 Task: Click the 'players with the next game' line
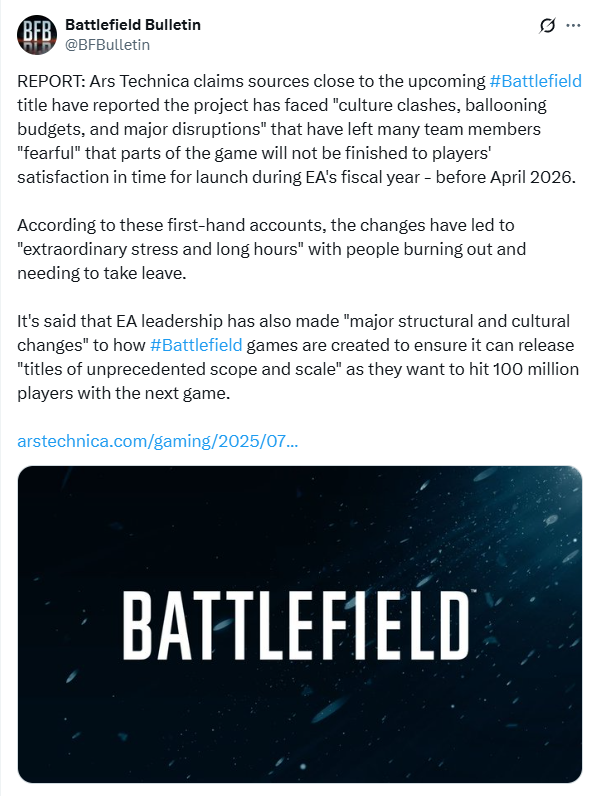click(123, 392)
